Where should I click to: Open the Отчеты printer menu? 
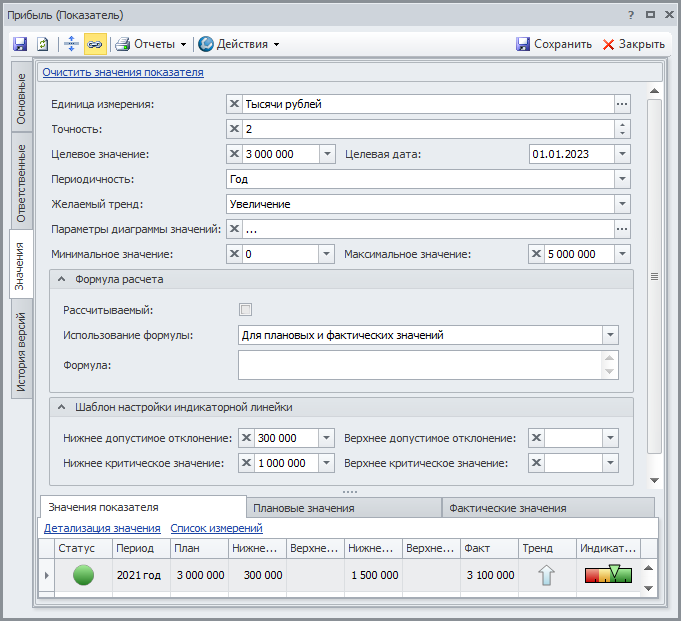(x=150, y=44)
